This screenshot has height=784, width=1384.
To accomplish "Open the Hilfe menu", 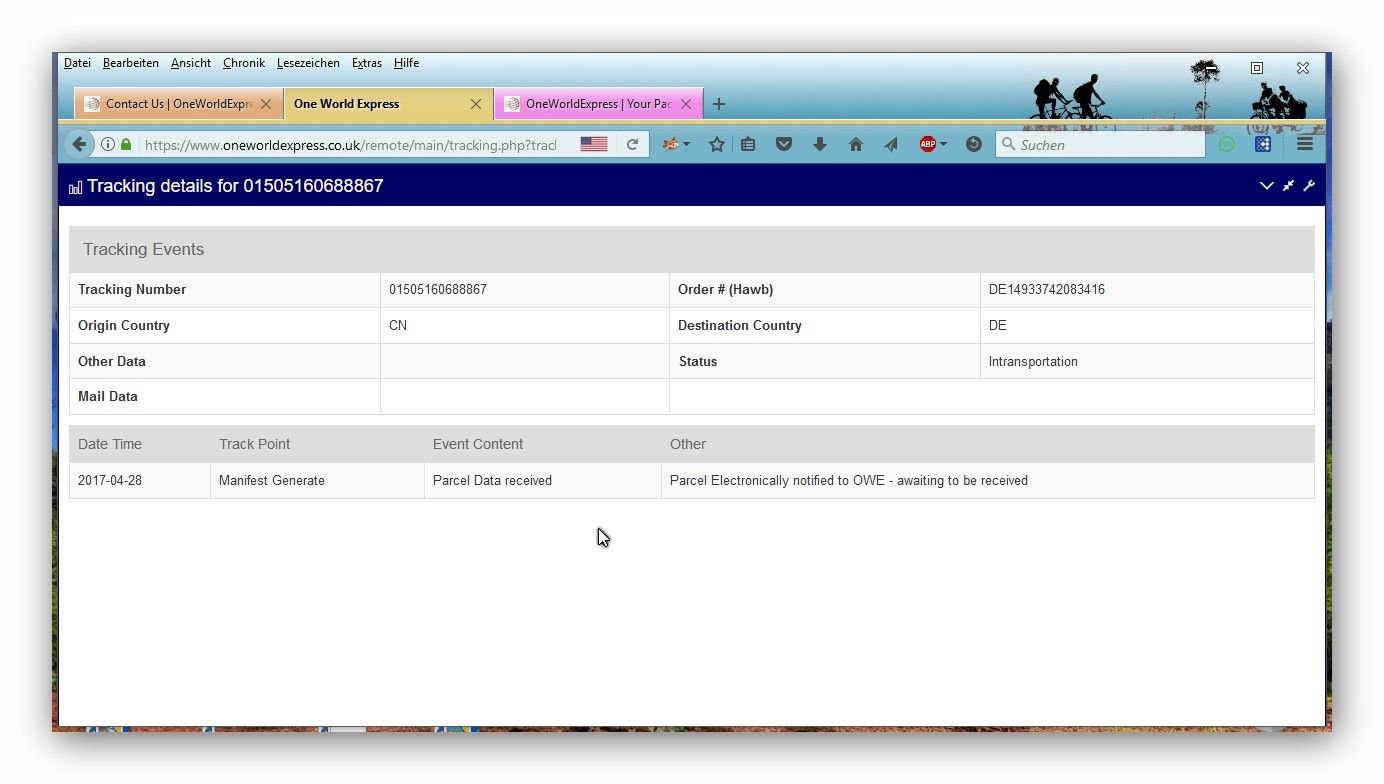I will pos(406,63).
